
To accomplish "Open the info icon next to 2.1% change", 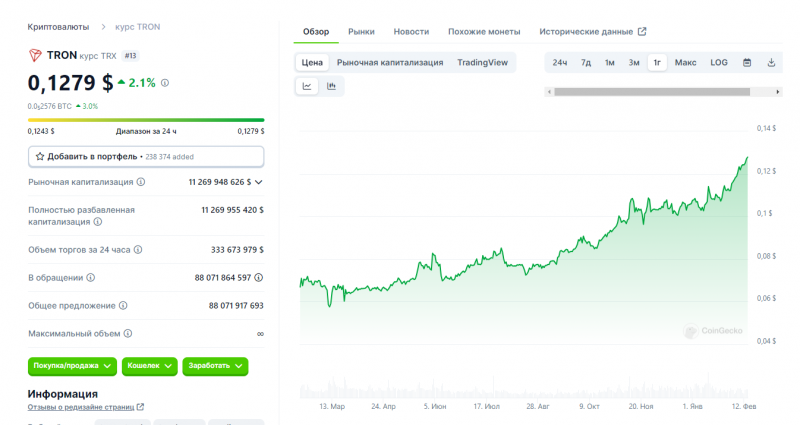I will (x=165, y=83).
